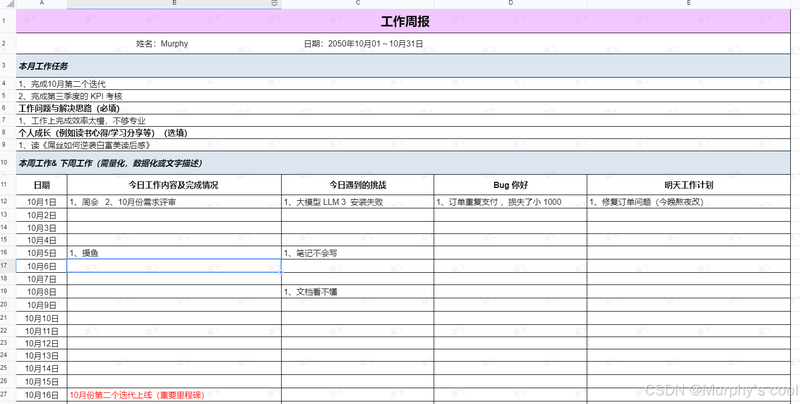Select the 10月14日 date cell
Image resolution: width=800 pixels, height=404 pixels.
[x=41, y=369]
